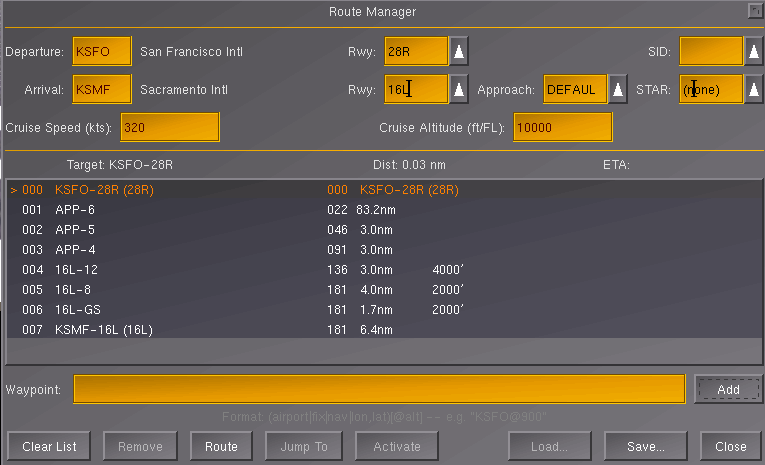The height and width of the screenshot is (465, 765).
Task: Select waypoint 004 16L-12
Action: pos(384,270)
